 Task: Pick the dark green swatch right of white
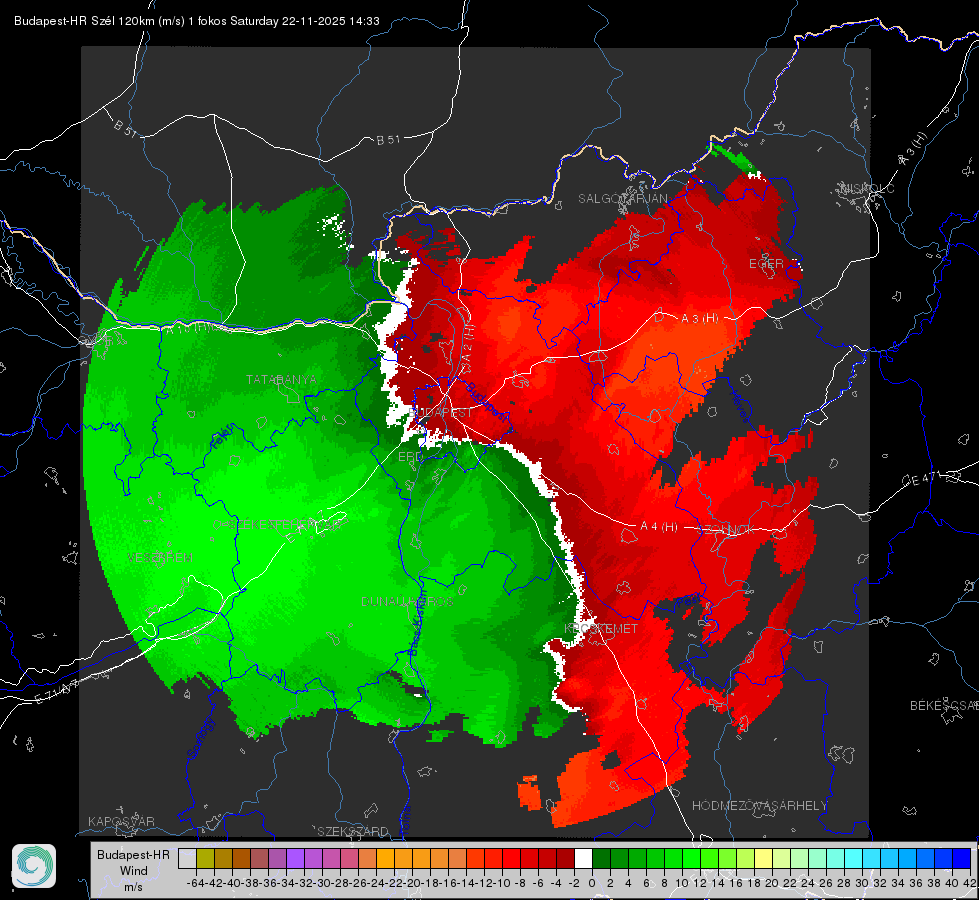coord(601,858)
